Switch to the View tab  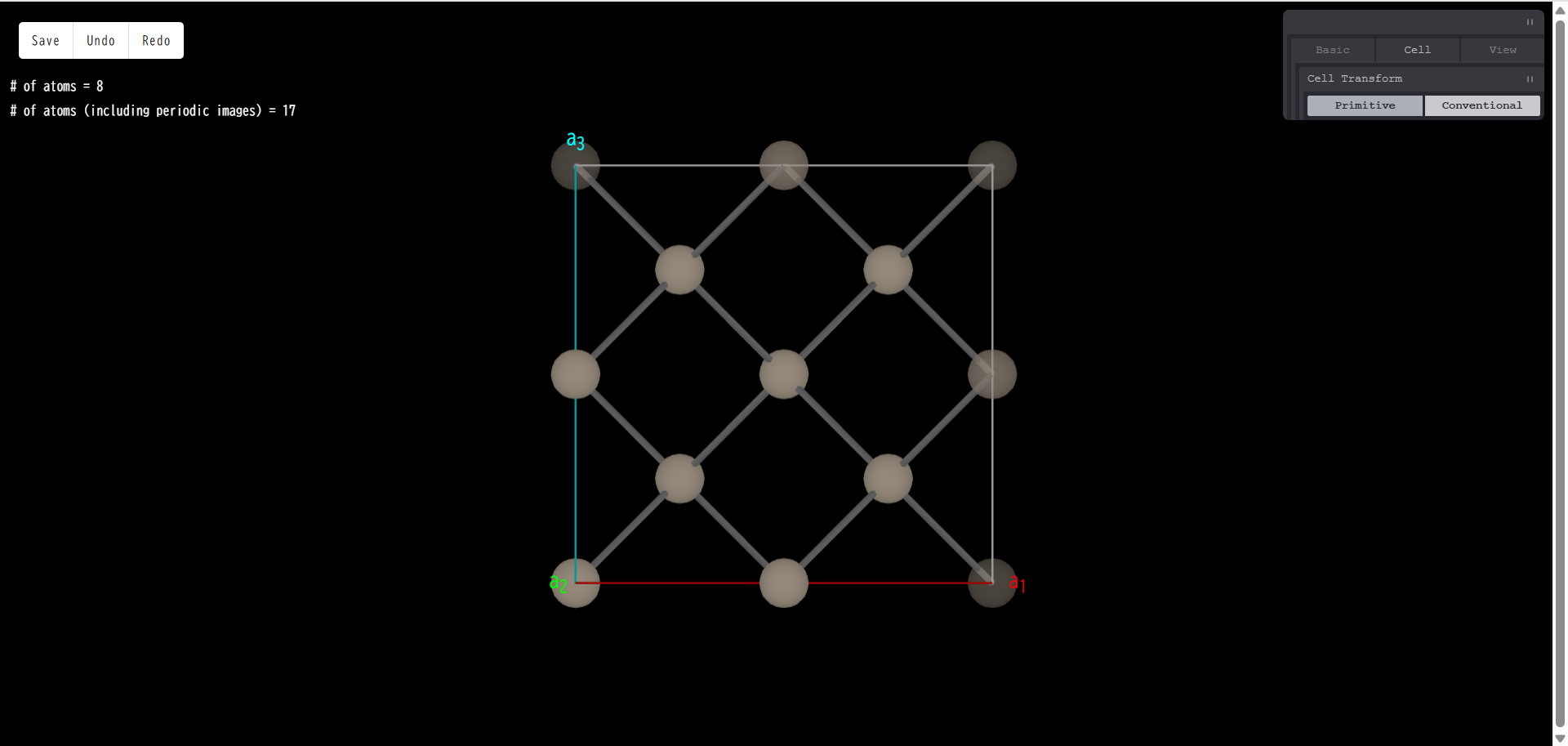pyautogui.click(x=1502, y=50)
